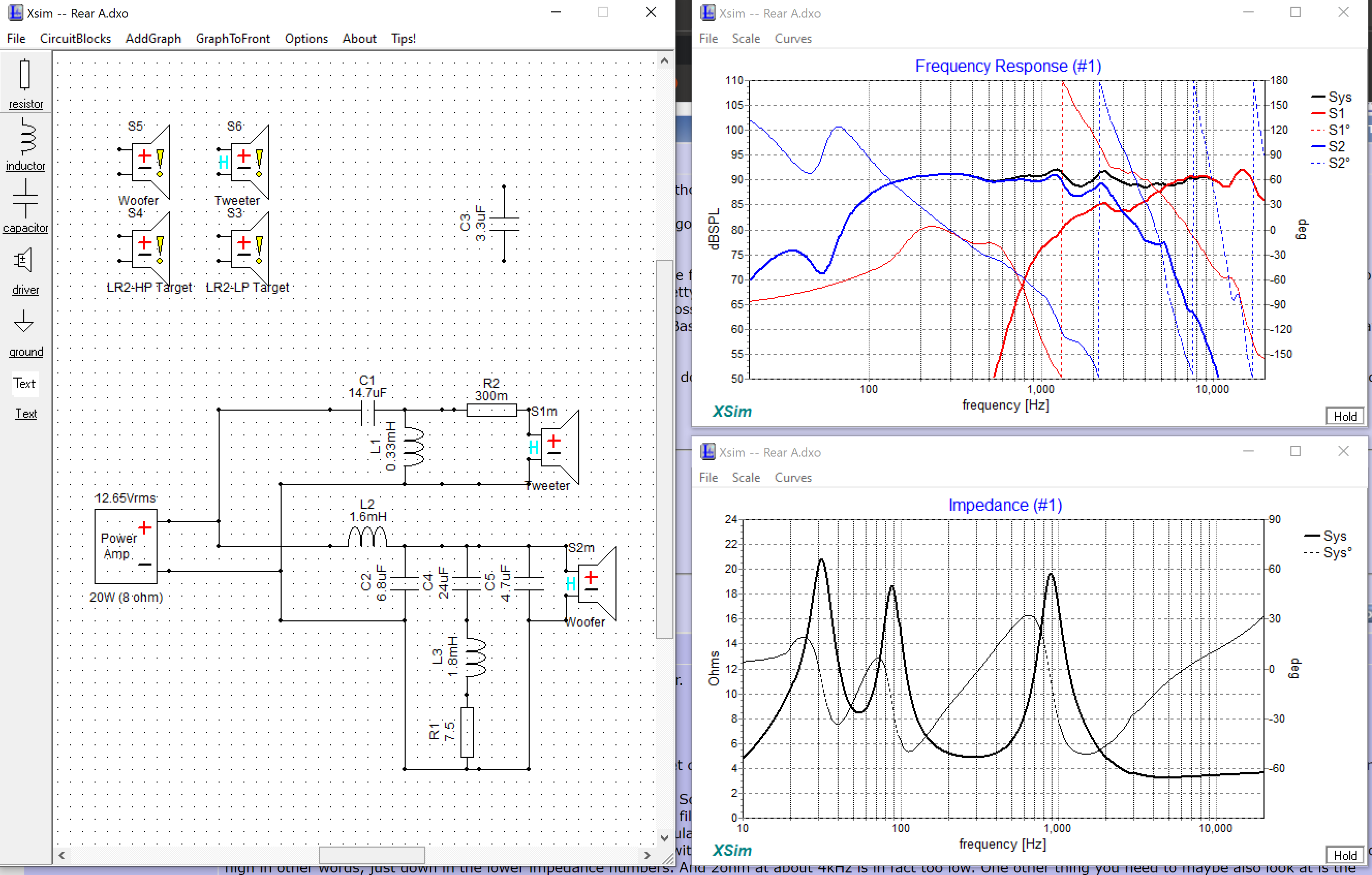Open the GraphToFront menu

(x=233, y=38)
